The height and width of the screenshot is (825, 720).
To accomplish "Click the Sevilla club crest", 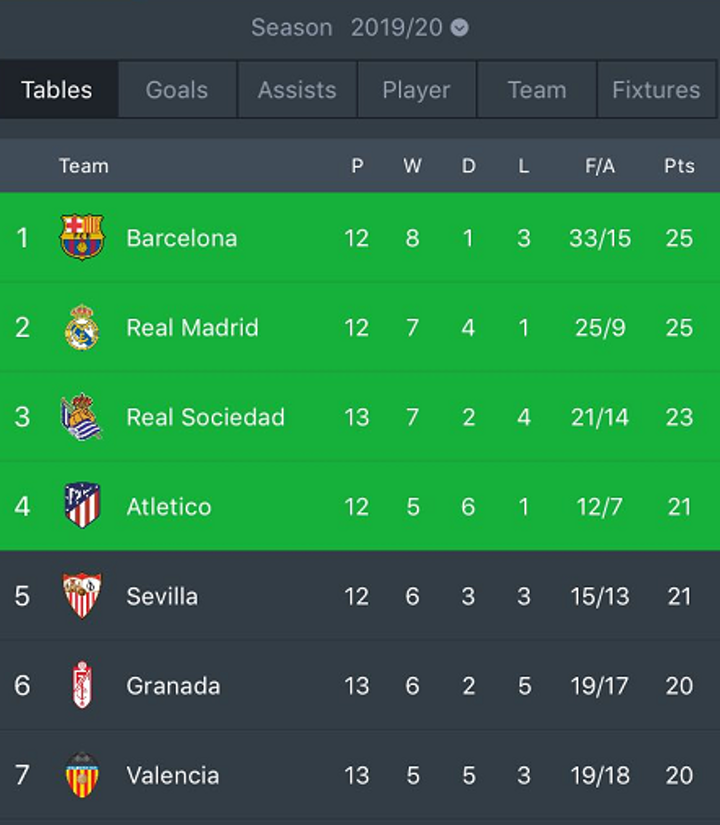I will point(82,595).
